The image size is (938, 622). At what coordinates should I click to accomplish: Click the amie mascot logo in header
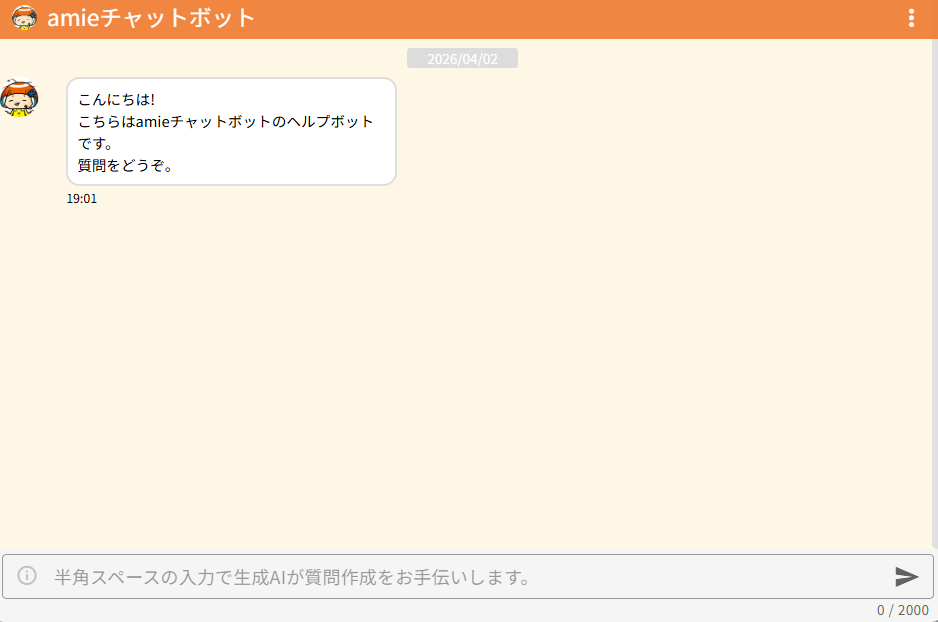click(x=24, y=18)
